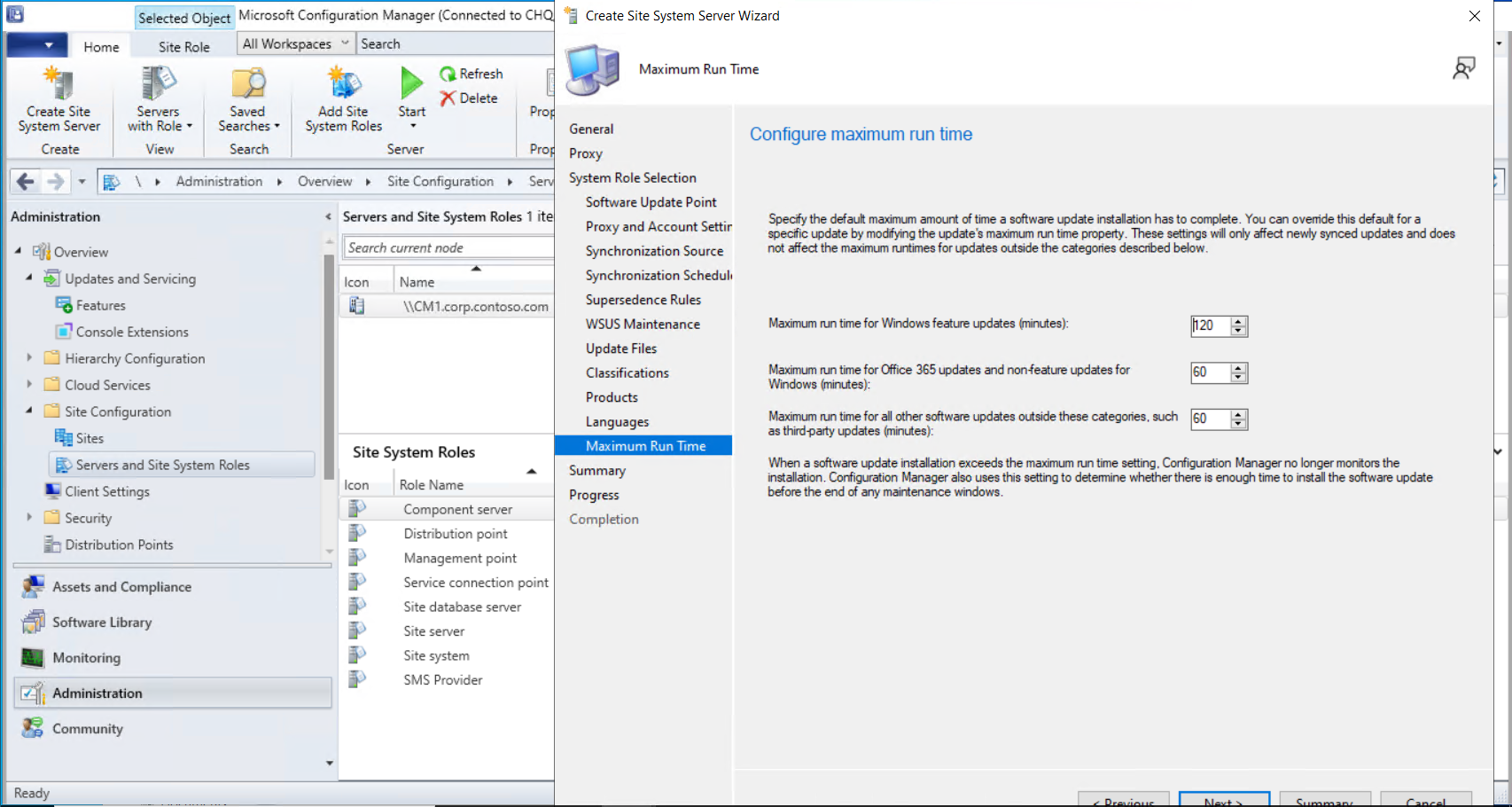Select Servers and Site System Roles node
The height and width of the screenshot is (807, 1512).
click(x=183, y=465)
